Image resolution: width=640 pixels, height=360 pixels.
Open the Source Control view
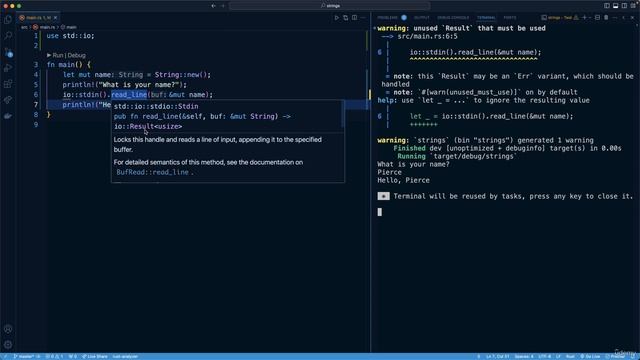pyautogui.click(x=8, y=52)
